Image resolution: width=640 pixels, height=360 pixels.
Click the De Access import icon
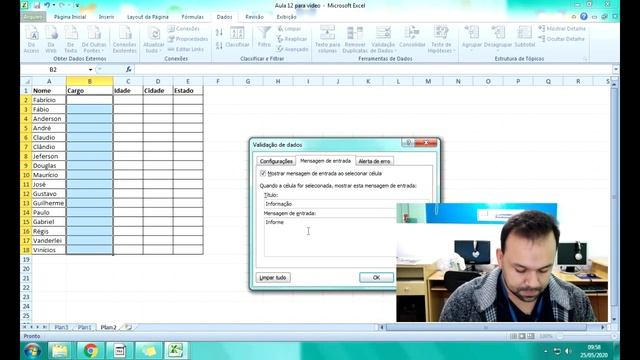click(x=32, y=39)
